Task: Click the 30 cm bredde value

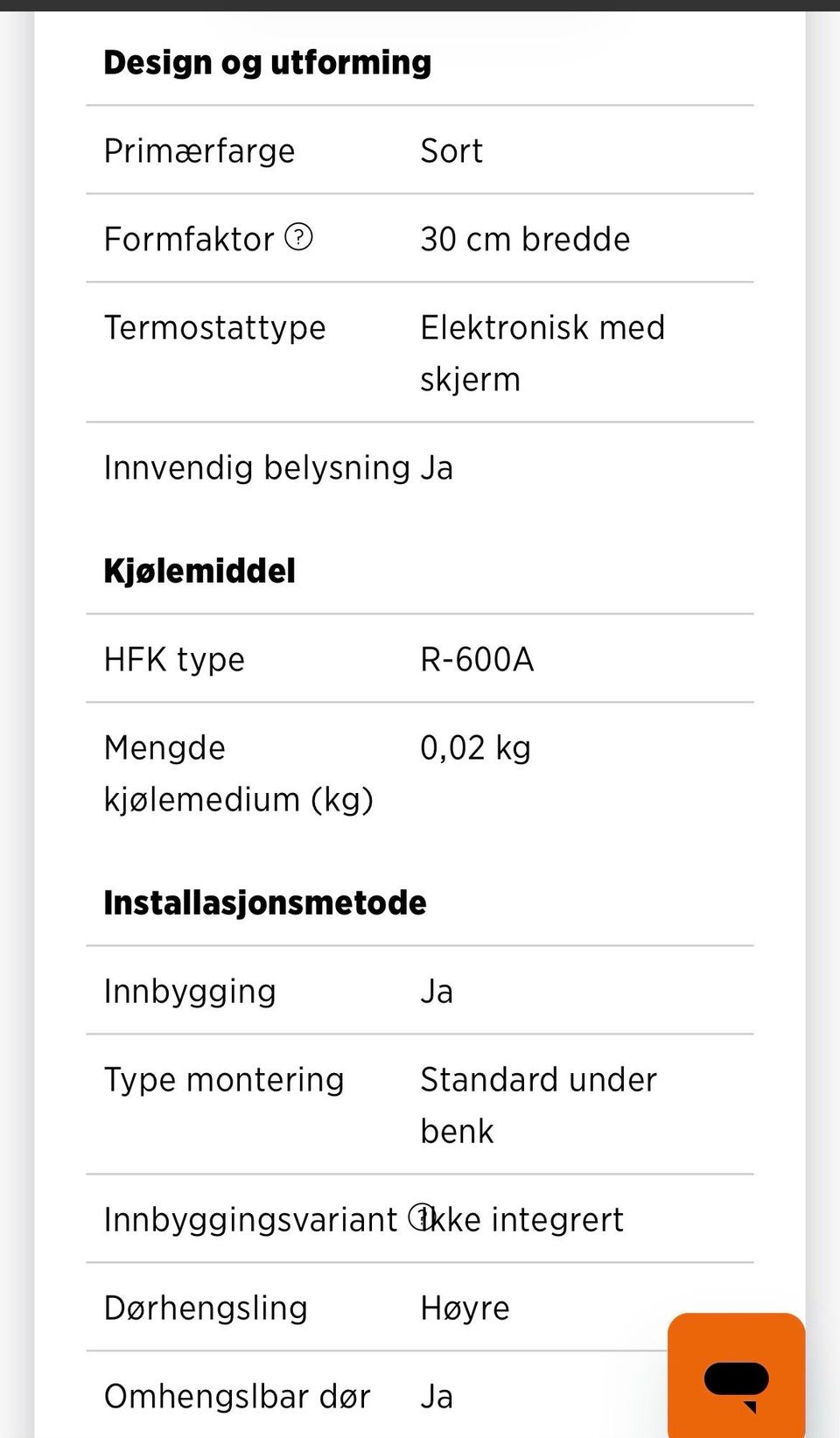Action: [525, 239]
